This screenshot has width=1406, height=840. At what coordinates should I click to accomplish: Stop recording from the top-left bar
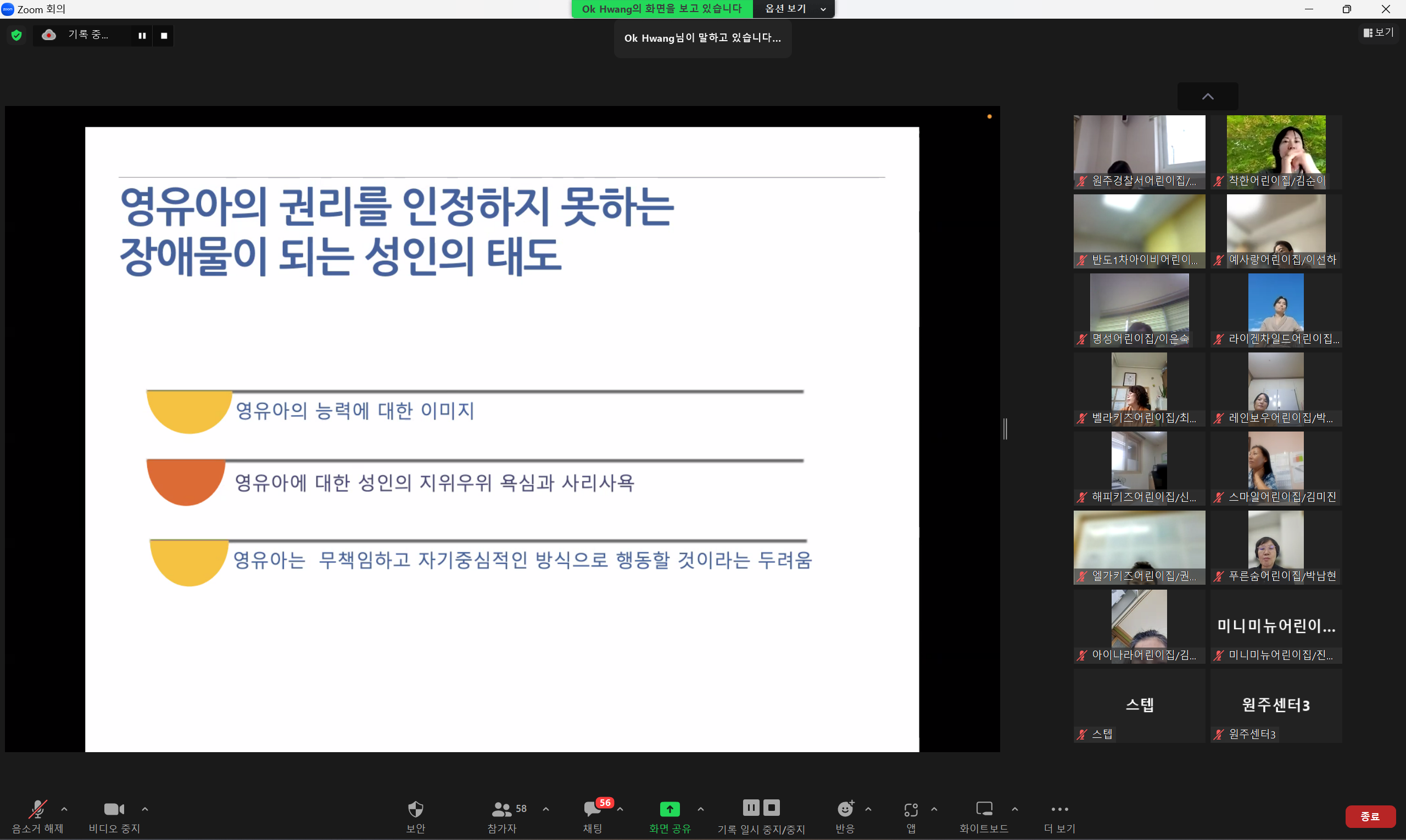click(x=164, y=36)
